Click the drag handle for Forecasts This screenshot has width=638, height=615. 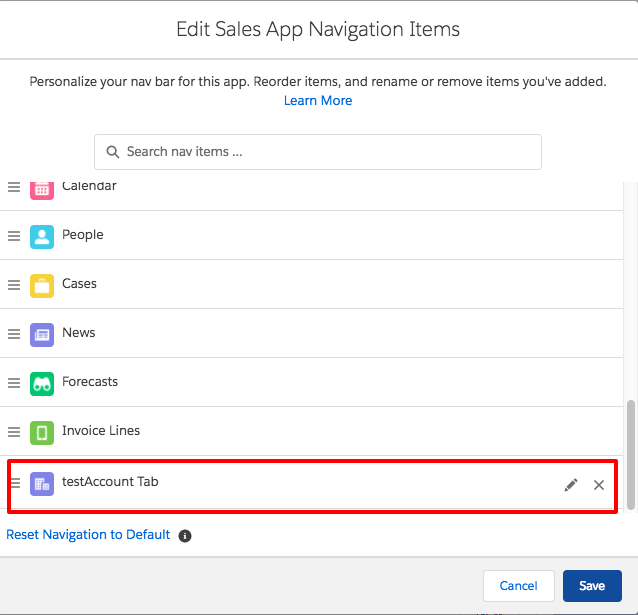point(14,383)
